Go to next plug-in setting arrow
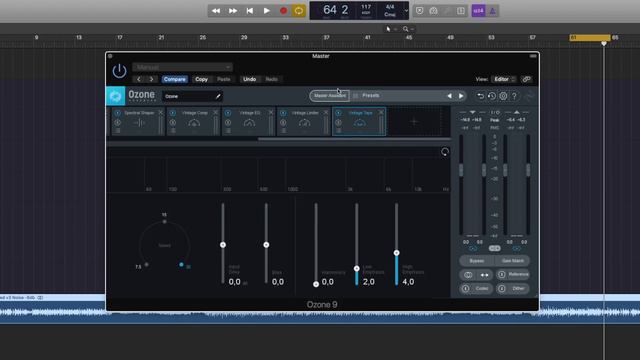The height and width of the screenshot is (360, 640). (x=151, y=79)
